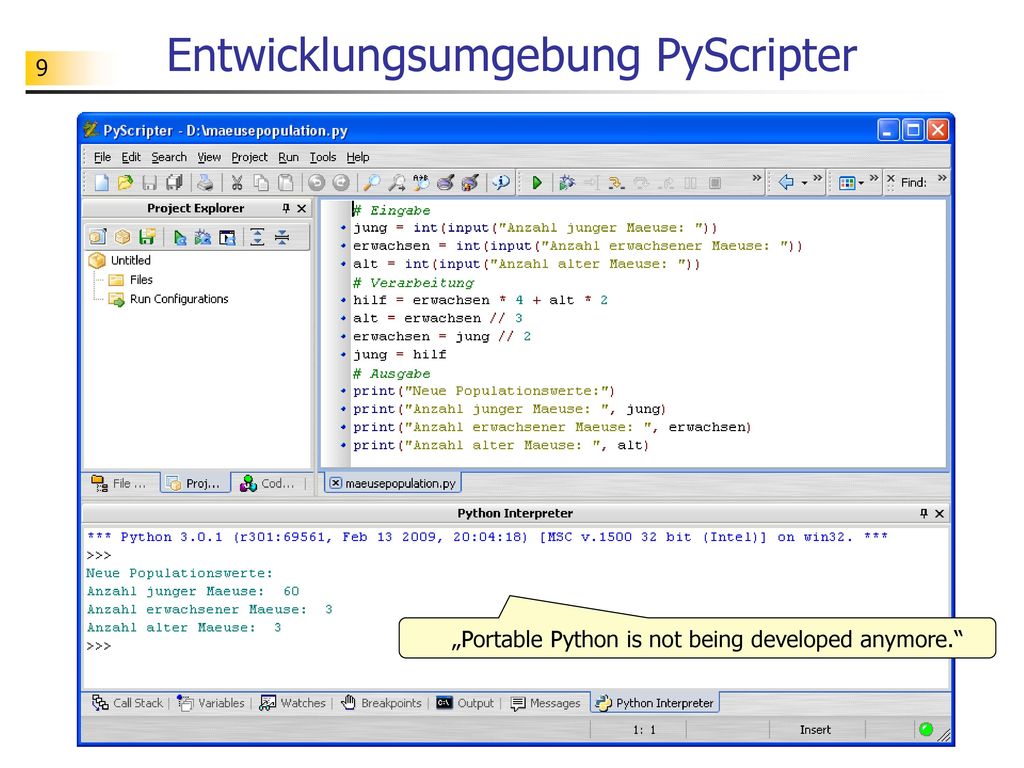This screenshot has height=768, width=1024.
Task: Open the Tools menu
Action: coord(323,157)
